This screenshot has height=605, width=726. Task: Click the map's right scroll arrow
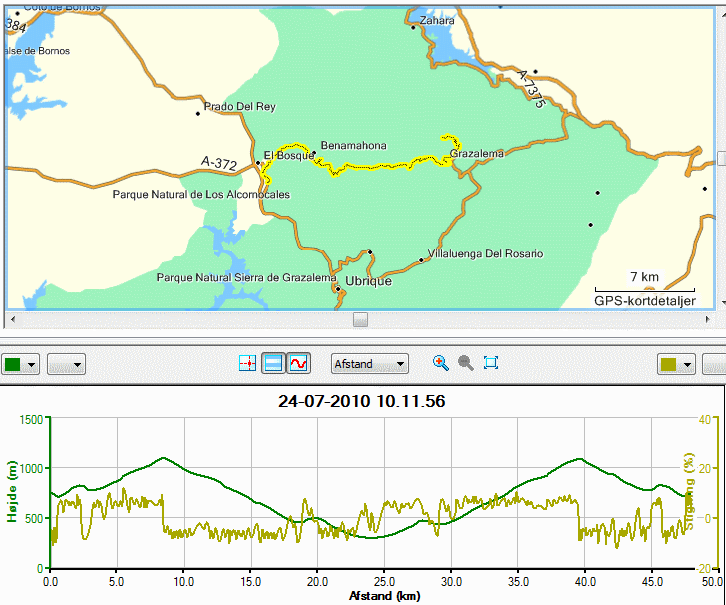pyautogui.click(x=707, y=319)
